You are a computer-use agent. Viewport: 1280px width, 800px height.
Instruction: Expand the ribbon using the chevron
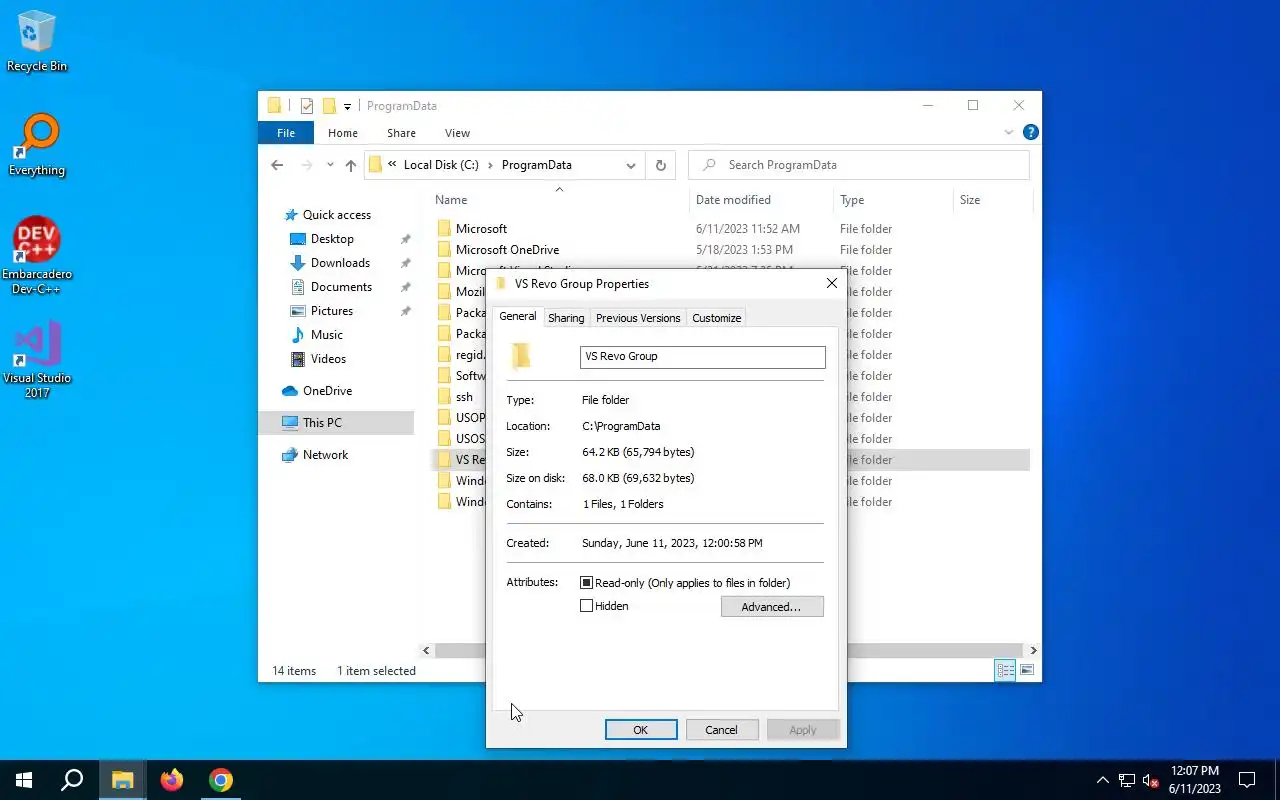tap(1009, 132)
